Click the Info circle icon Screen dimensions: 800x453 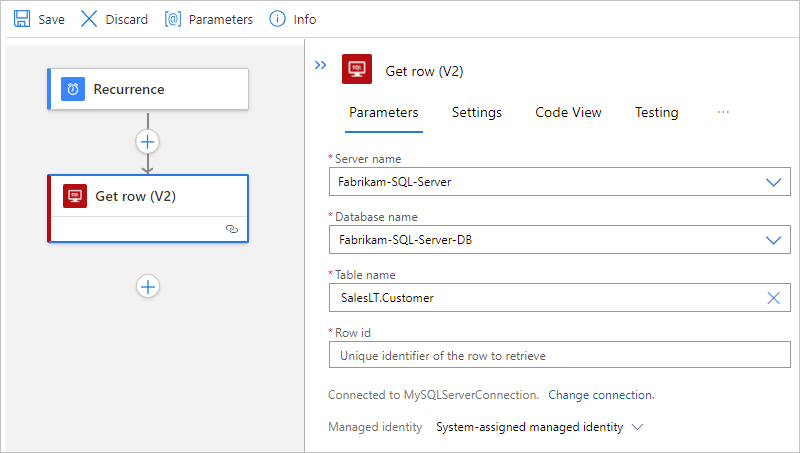(279, 19)
